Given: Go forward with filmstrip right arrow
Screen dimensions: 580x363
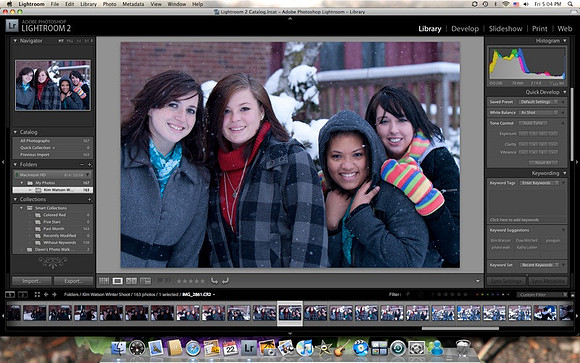Looking at the screenshot, I should (x=54, y=295).
